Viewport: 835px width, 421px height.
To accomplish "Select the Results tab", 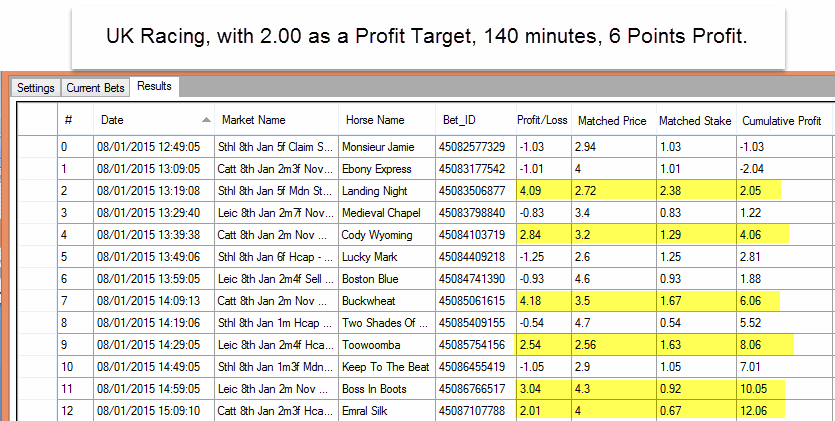I will [x=155, y=87].
